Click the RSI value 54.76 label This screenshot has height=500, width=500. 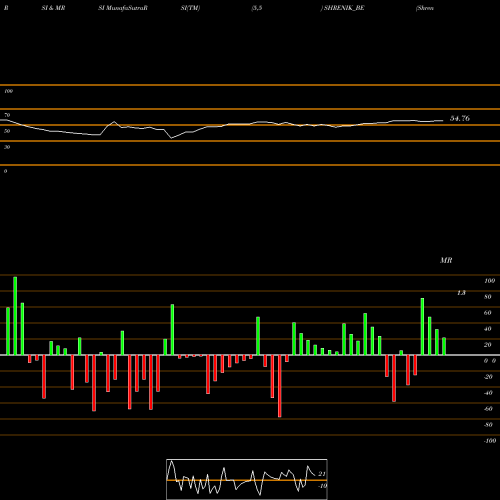coord(460,118)
